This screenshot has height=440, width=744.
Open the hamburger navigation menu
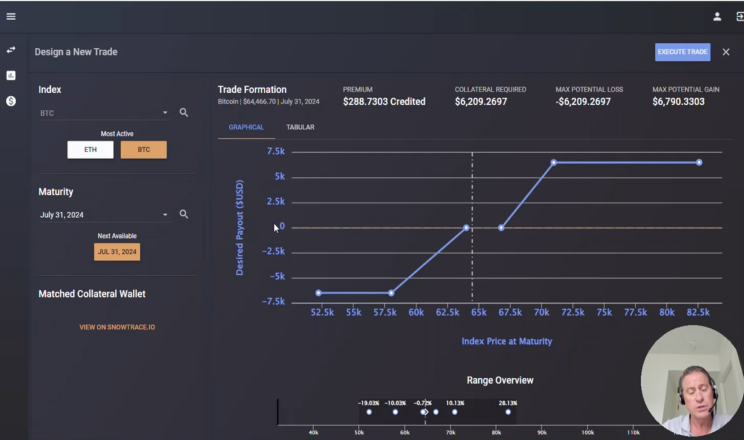11,17
